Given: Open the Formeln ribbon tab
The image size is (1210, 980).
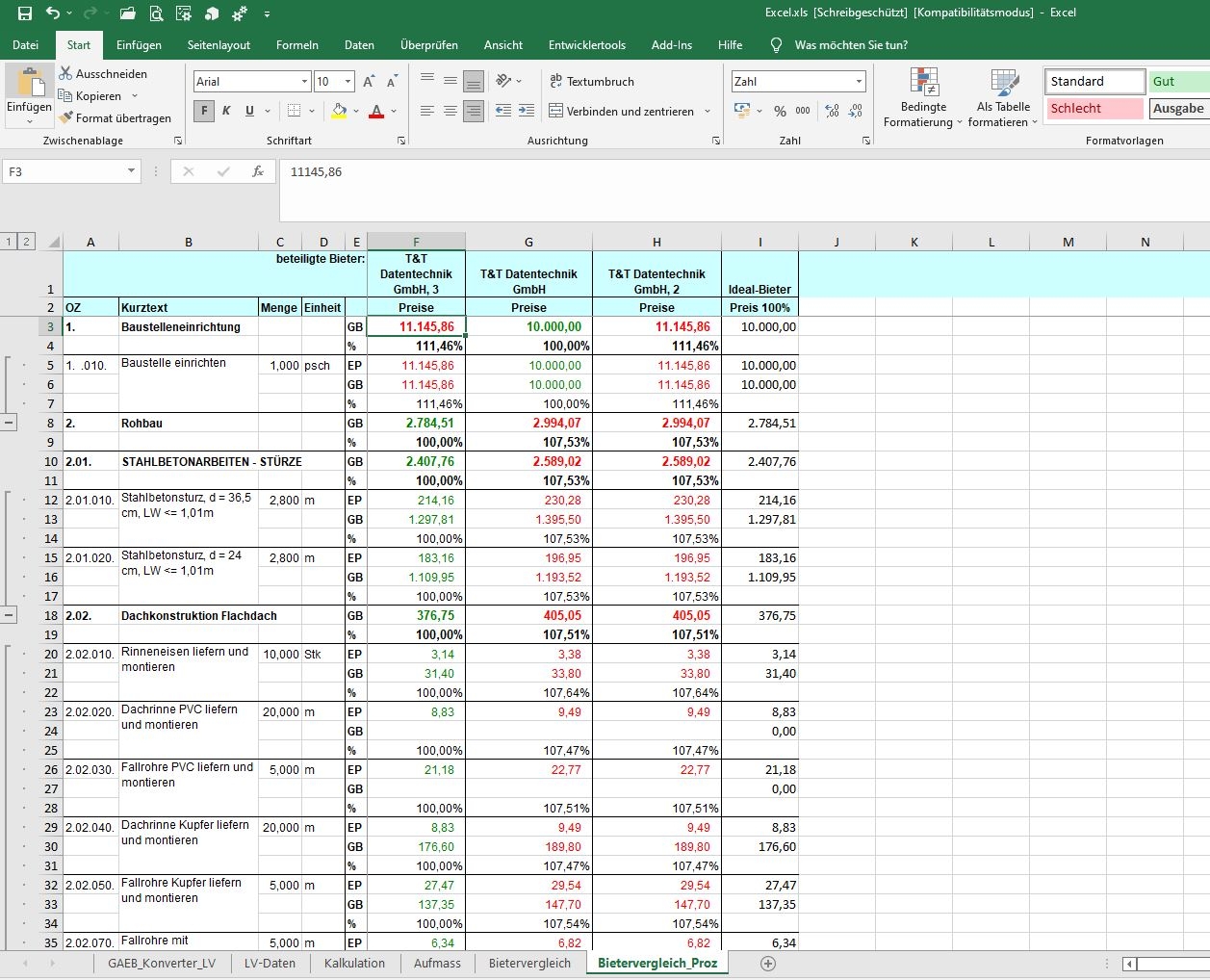Looking at the screenshot, I should coord(296,45).
